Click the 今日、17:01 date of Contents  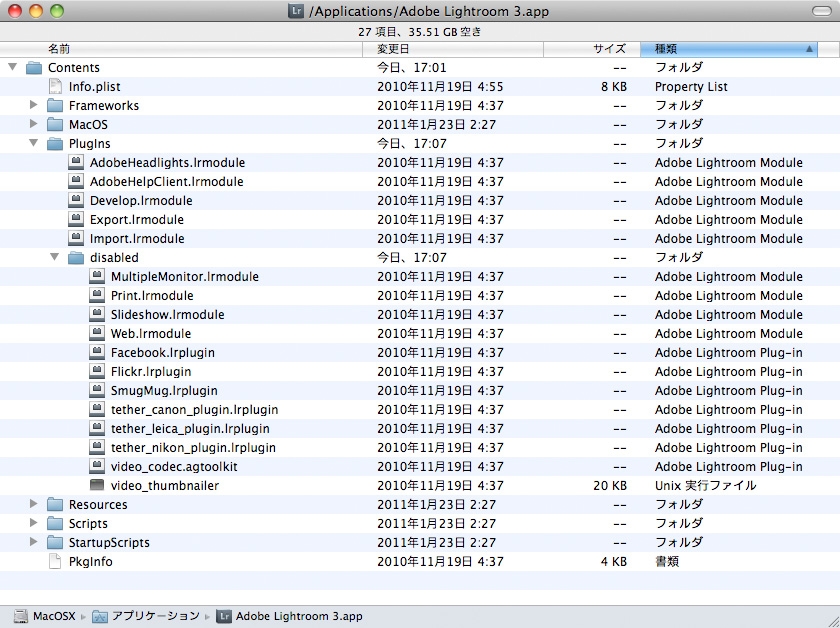(x=411, y=68)
